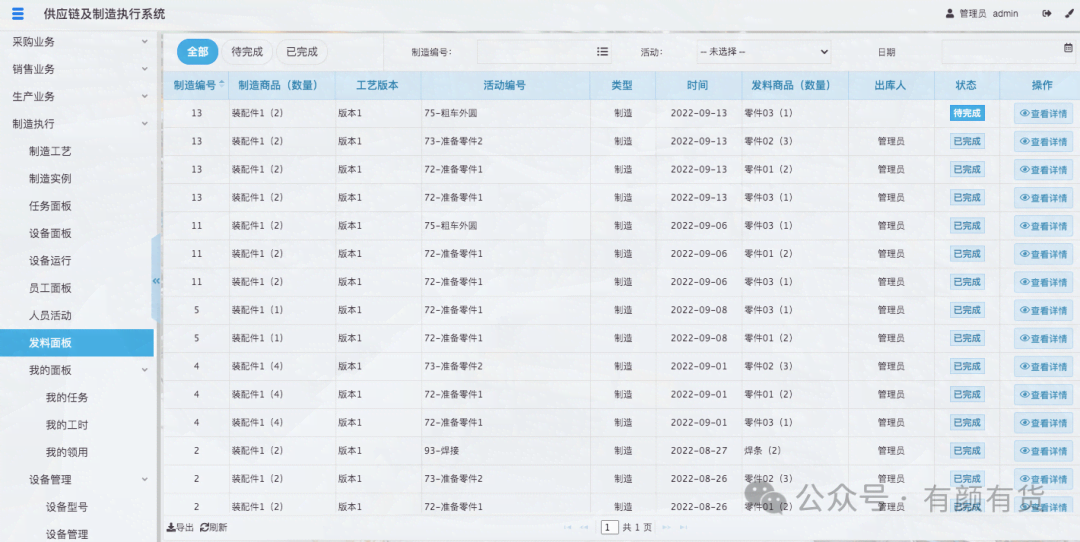This screenshot has width=1080, height=542.
Task: Open the calendar icon in 日期 field
Action: [x=1068, y=49]
